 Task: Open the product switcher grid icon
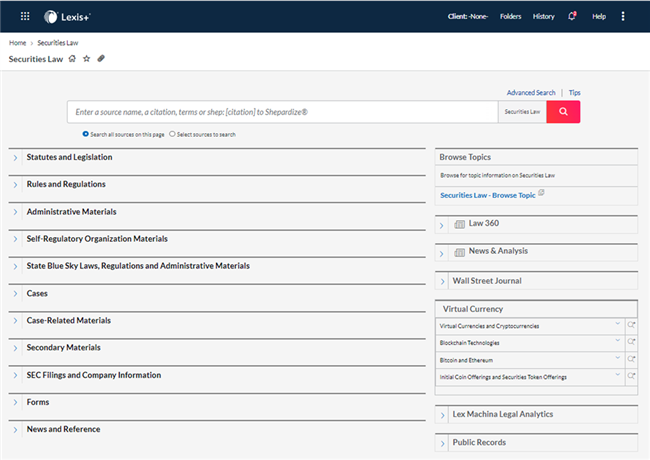25,16
